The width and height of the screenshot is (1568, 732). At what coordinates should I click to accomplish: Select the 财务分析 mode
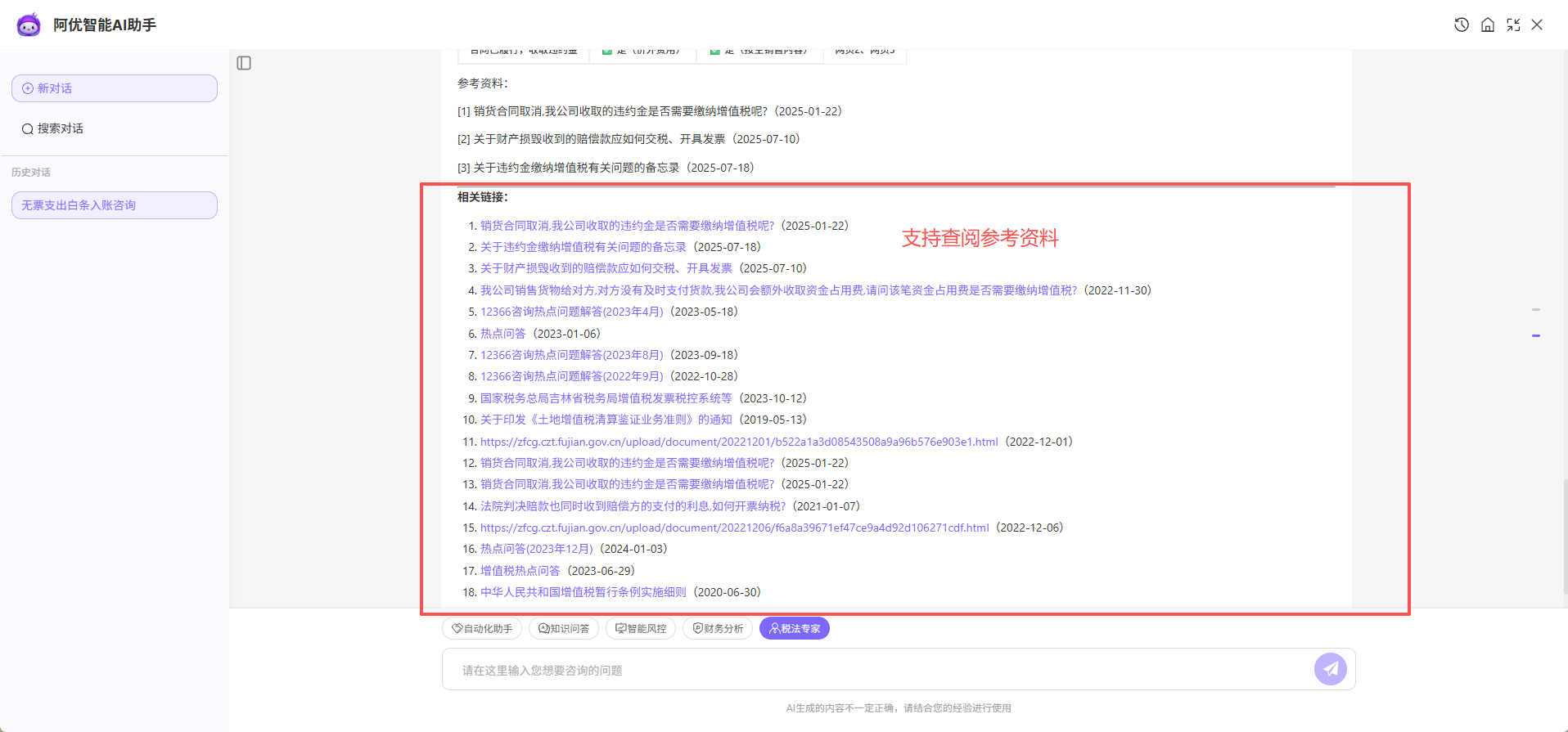pyautogui.click(x=718, y=628)
